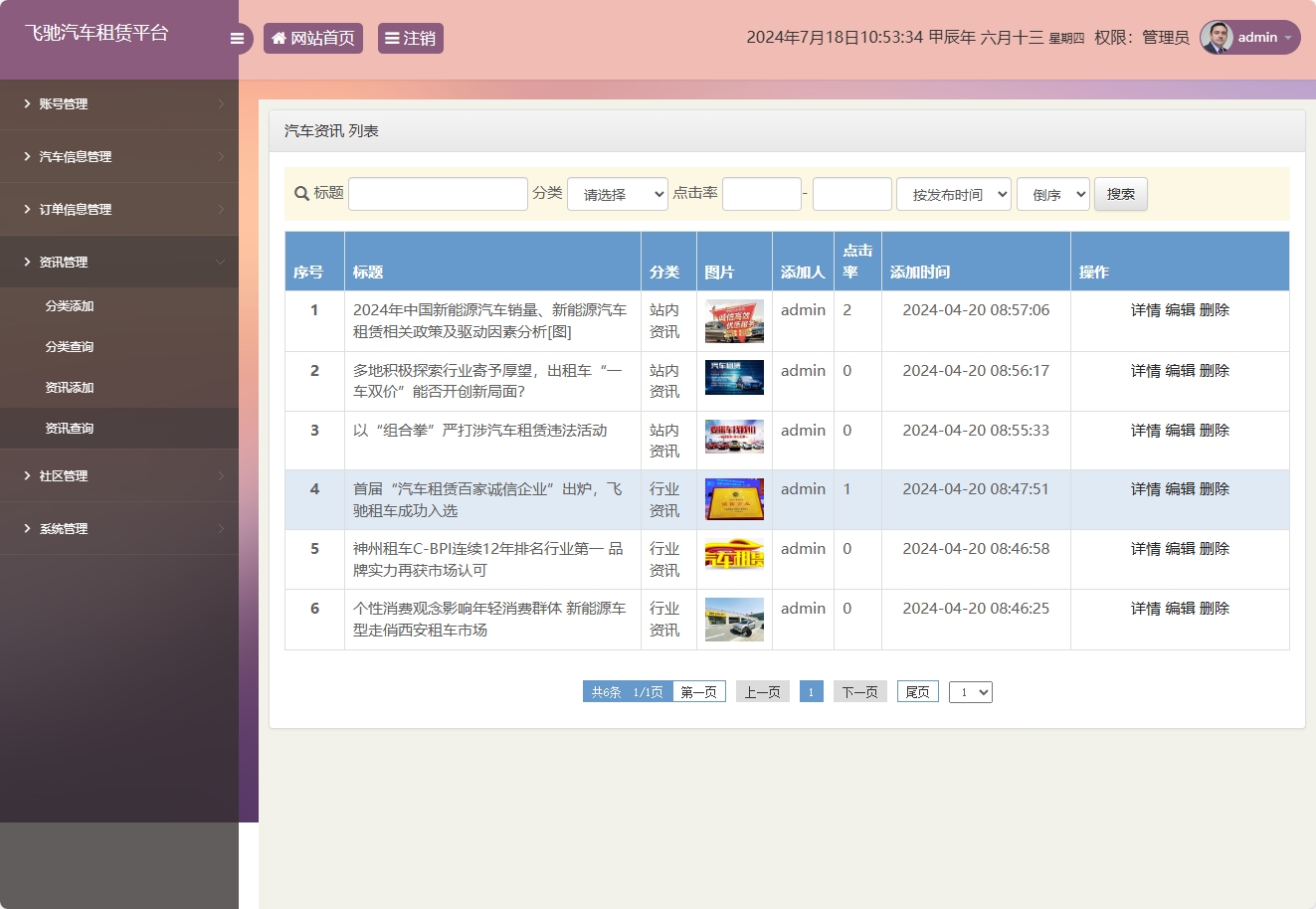
Task: Click the 搜索 search button
Action: (x=1120, y=194)
